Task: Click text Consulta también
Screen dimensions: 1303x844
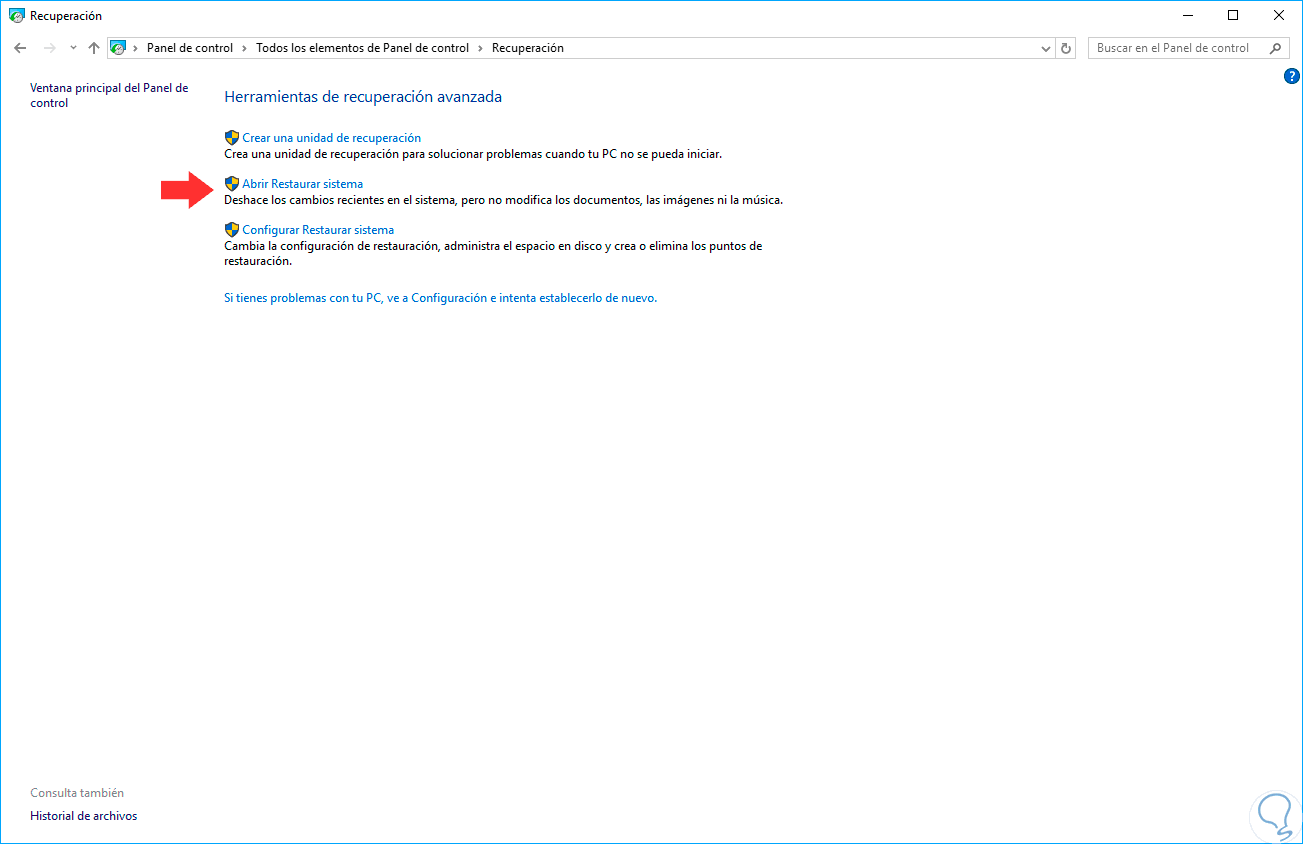Action: click(x=77, y=793)
